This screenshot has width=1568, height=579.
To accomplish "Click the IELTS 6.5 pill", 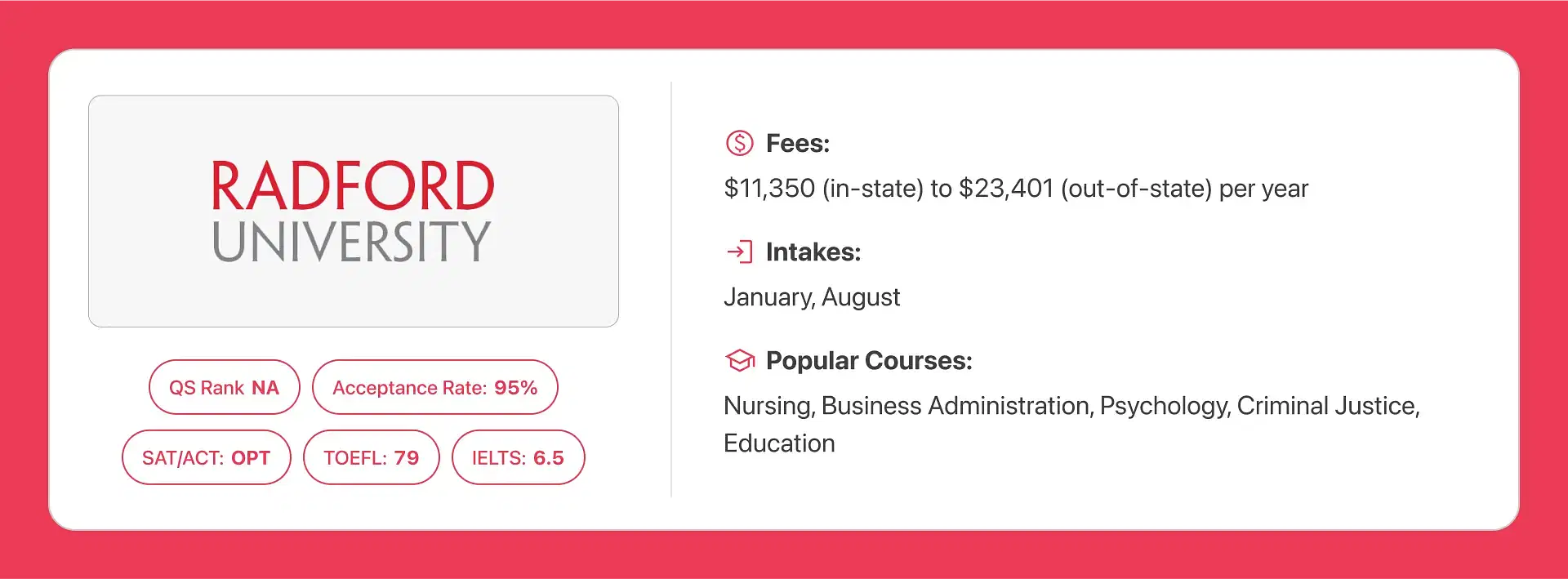I will click(519, 457).
